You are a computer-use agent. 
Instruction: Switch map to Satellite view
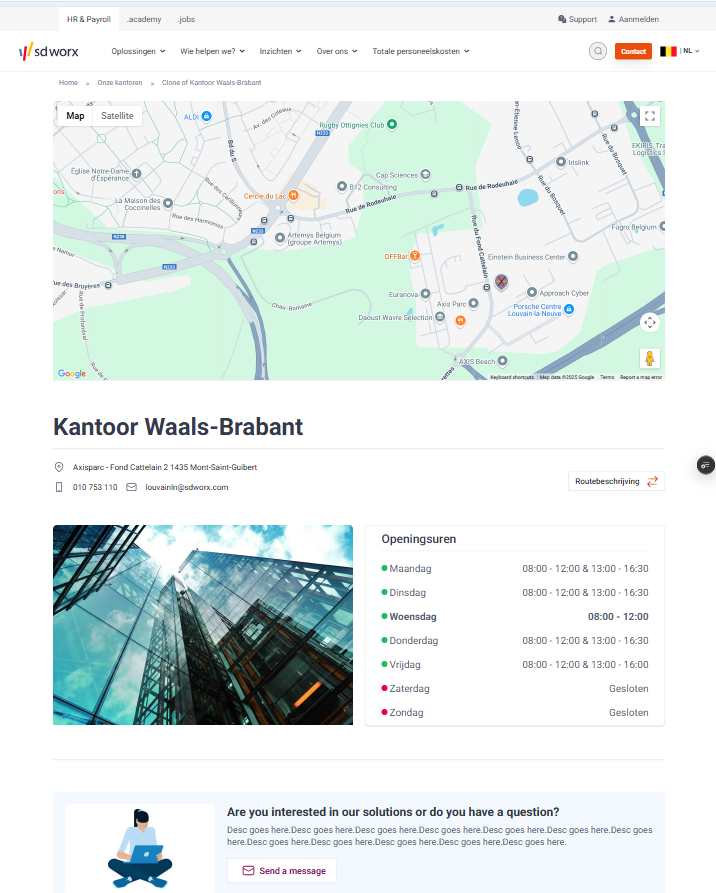pyautogui.click(x=117, y=116)
